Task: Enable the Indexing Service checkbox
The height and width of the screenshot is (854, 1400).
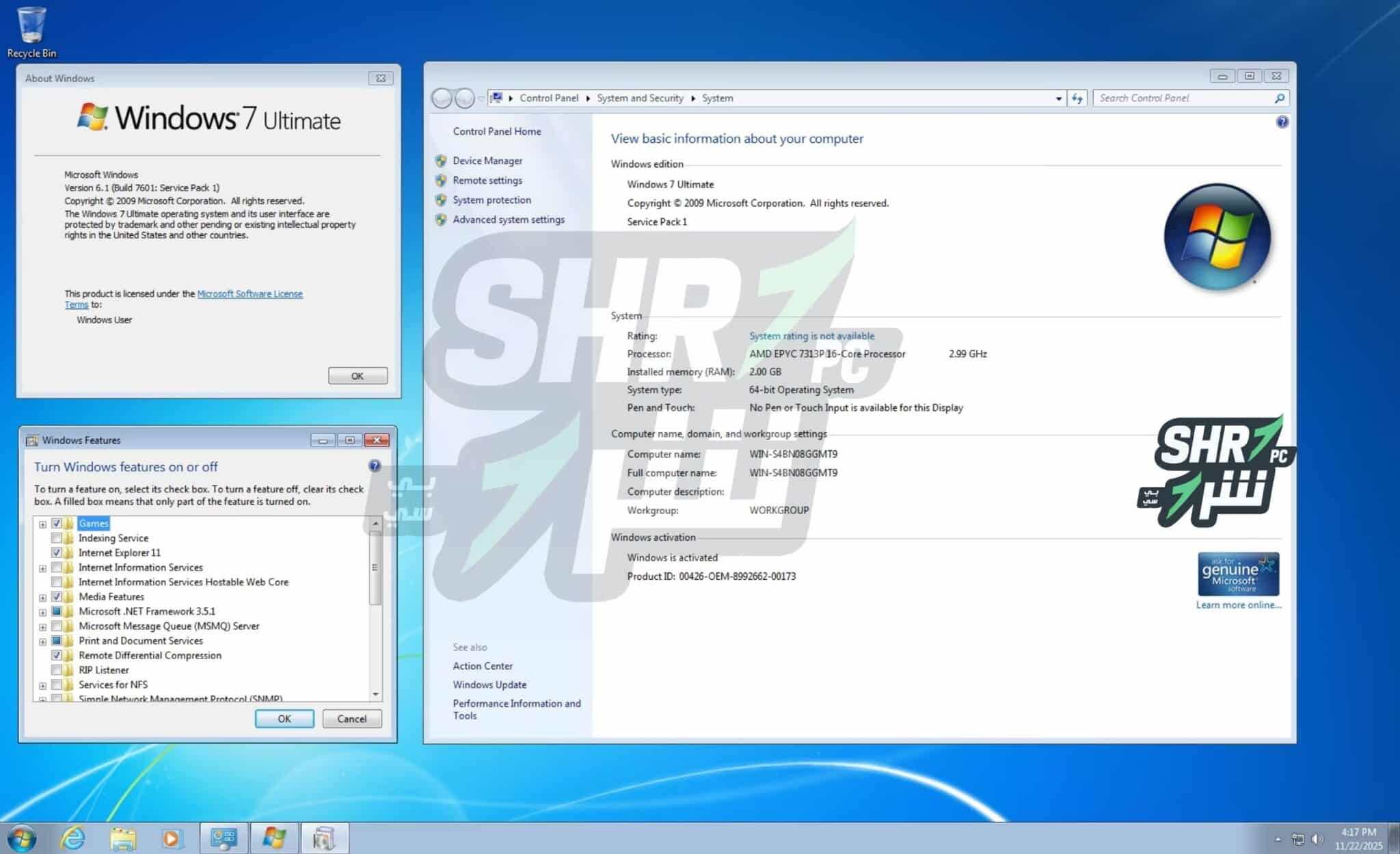Action: (x=57, y=537)
